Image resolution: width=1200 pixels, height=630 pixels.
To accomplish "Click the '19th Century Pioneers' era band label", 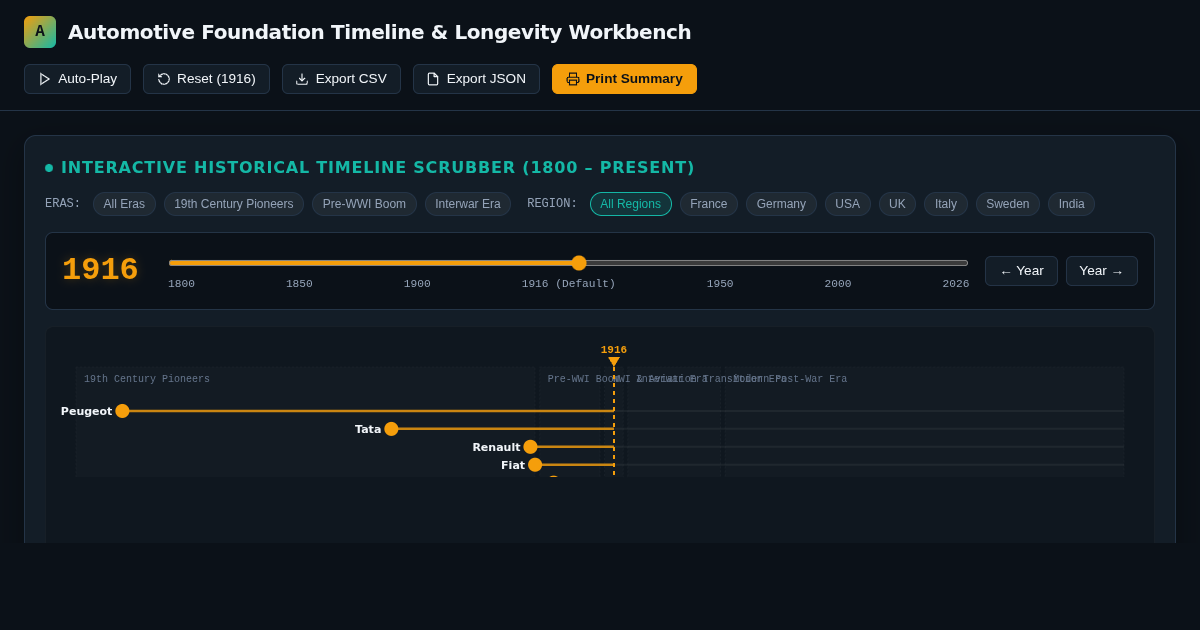I will pyautogui.click(x=147, y=380).
